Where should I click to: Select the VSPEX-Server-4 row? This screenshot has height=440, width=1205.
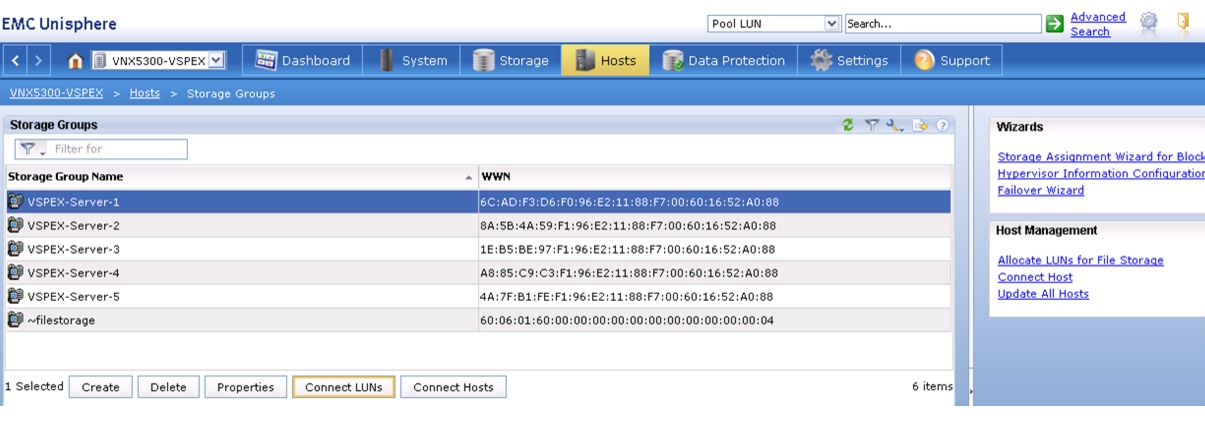pyautogui.click(x=478, y=272)
